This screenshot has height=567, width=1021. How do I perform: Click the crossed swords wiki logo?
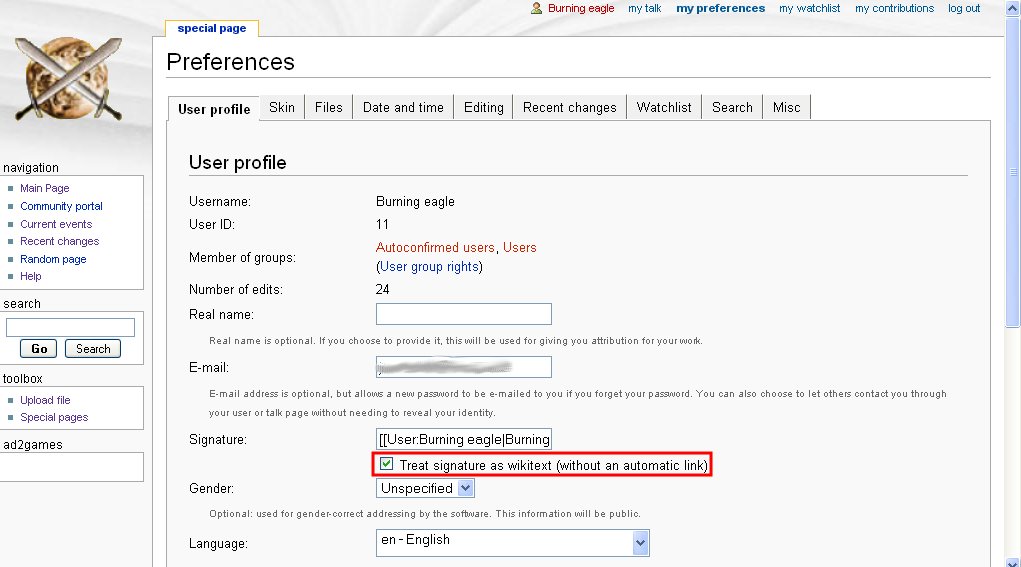click(68, 79)
